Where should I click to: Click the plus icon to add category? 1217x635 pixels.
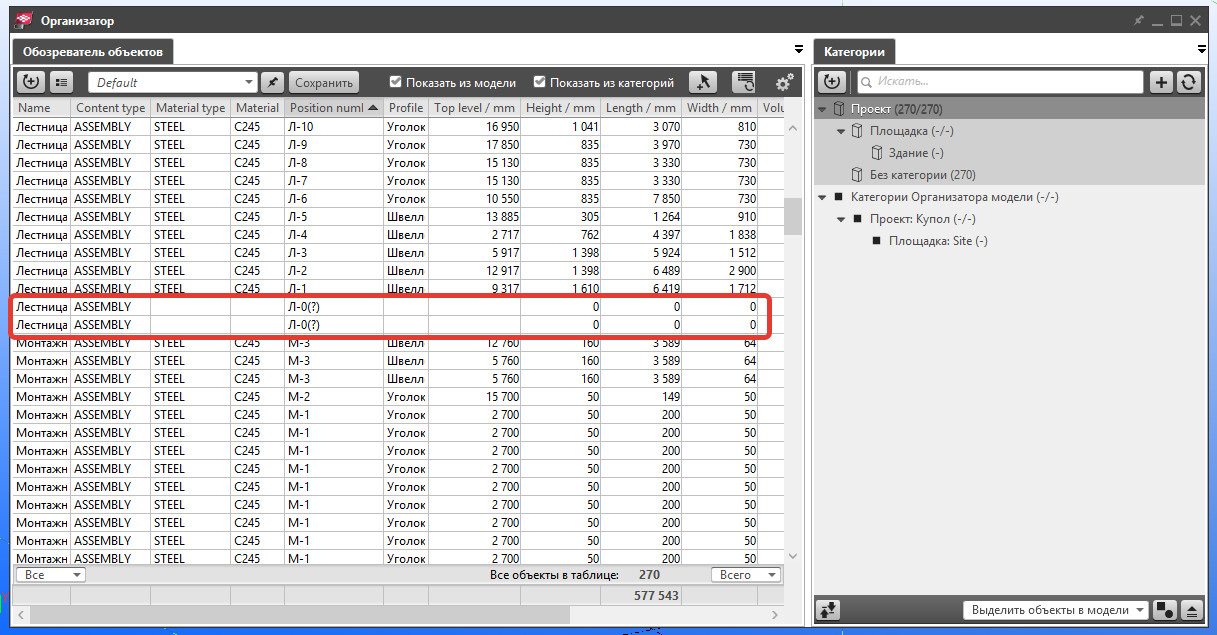click(1161, 83)
